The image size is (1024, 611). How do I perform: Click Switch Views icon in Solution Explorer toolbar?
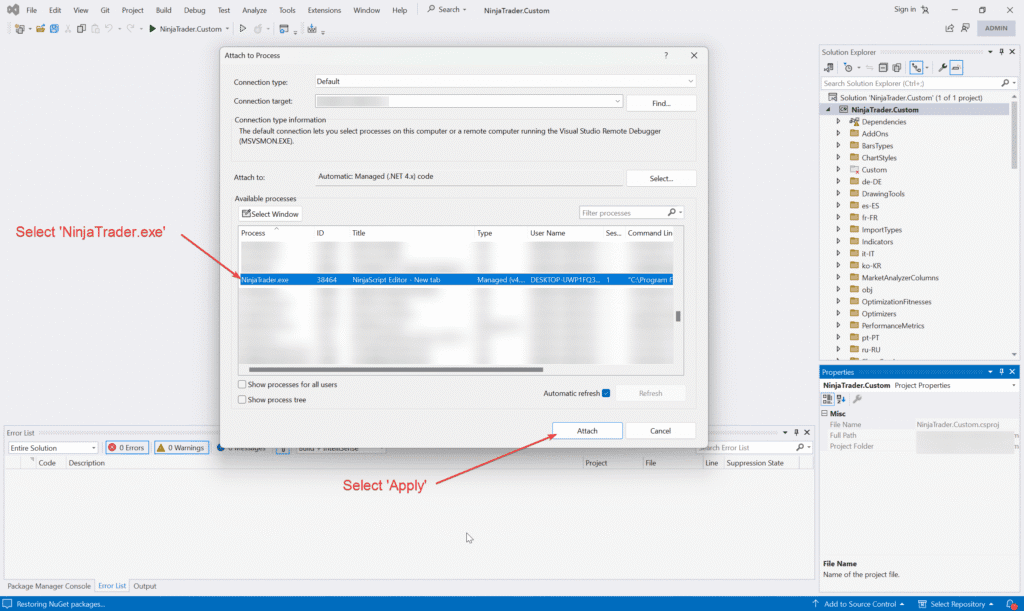[829, 68]
